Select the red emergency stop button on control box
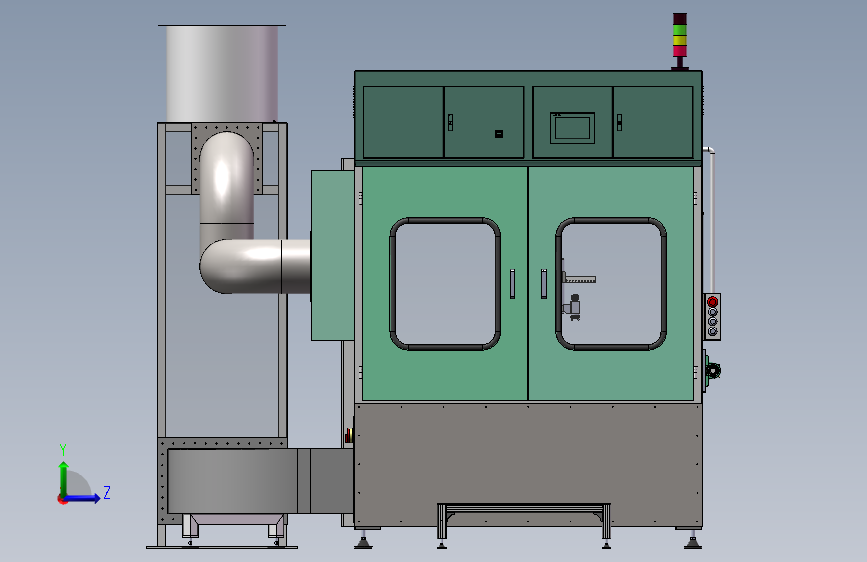 pyautogui.click(x=712, y=301)
